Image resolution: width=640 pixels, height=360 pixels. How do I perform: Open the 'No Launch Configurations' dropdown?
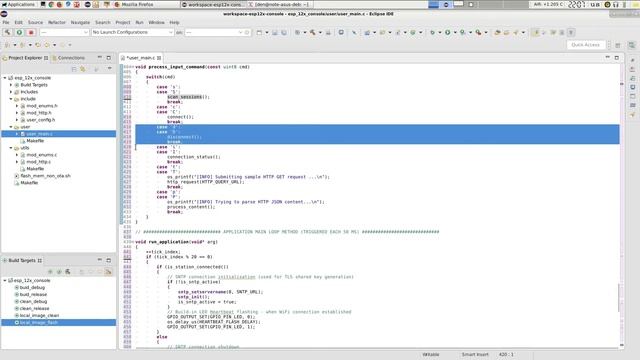(132, 32)
